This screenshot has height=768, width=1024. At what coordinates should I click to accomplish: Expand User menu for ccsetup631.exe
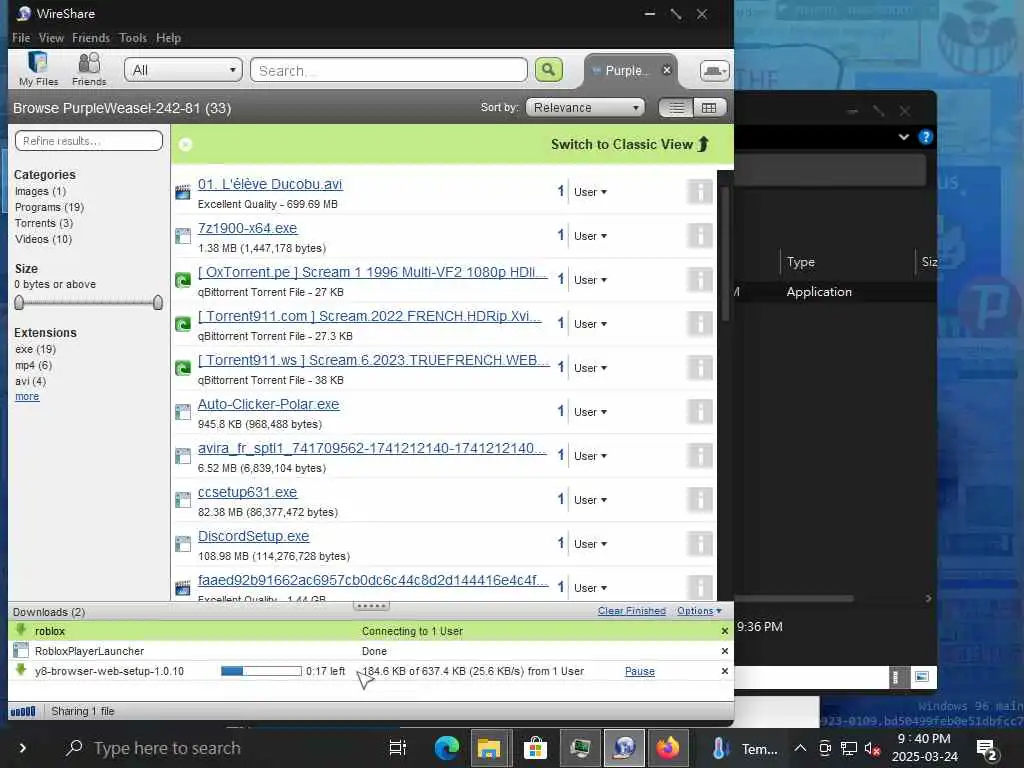[590, 500]
